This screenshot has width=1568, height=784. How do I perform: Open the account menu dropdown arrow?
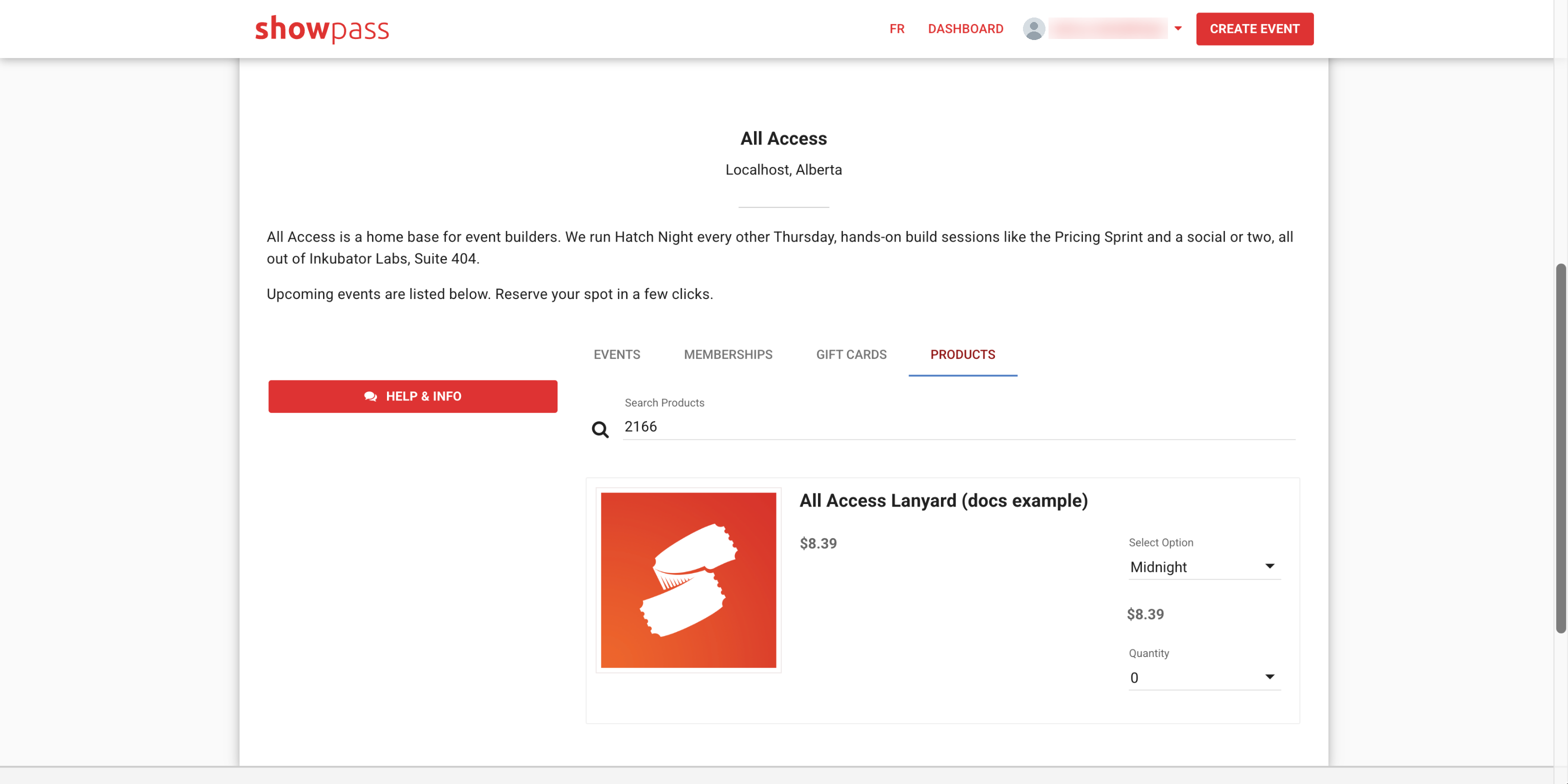click(x=1178, y=28)
